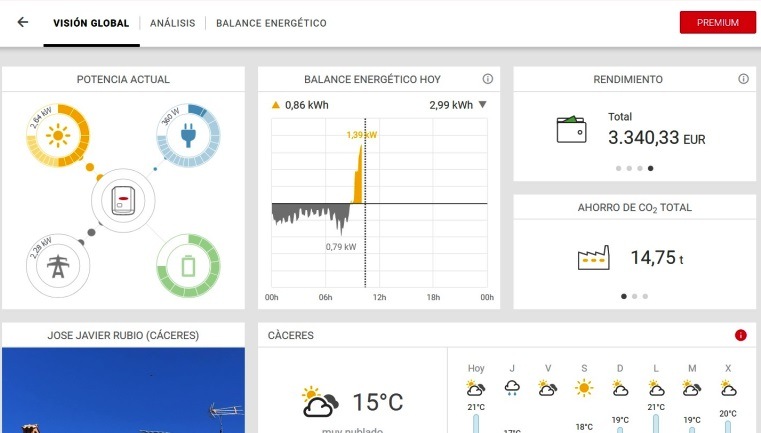Click the dotted current-time marker in chart
Image resolution: width=761 pixels, height=433 pixels.
tap(365, 203)
